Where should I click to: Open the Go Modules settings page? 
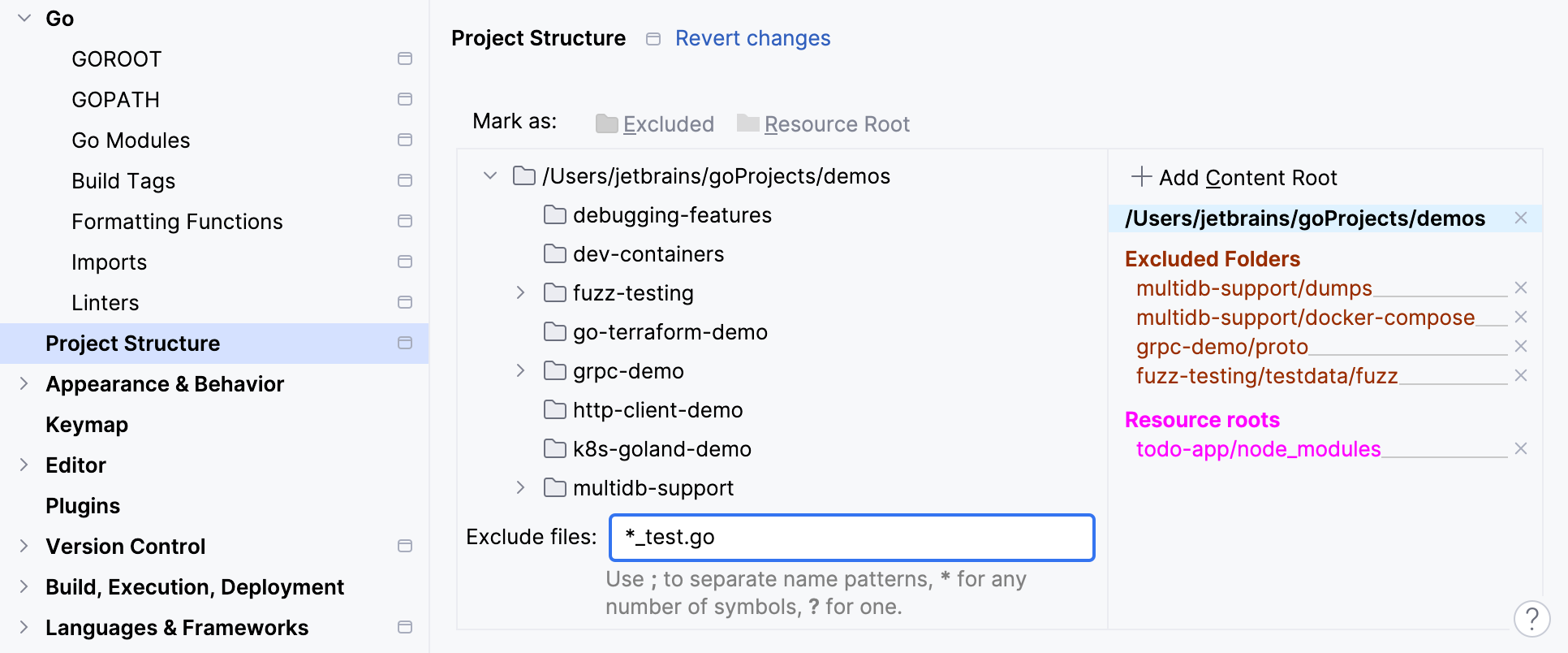(131, 141)
